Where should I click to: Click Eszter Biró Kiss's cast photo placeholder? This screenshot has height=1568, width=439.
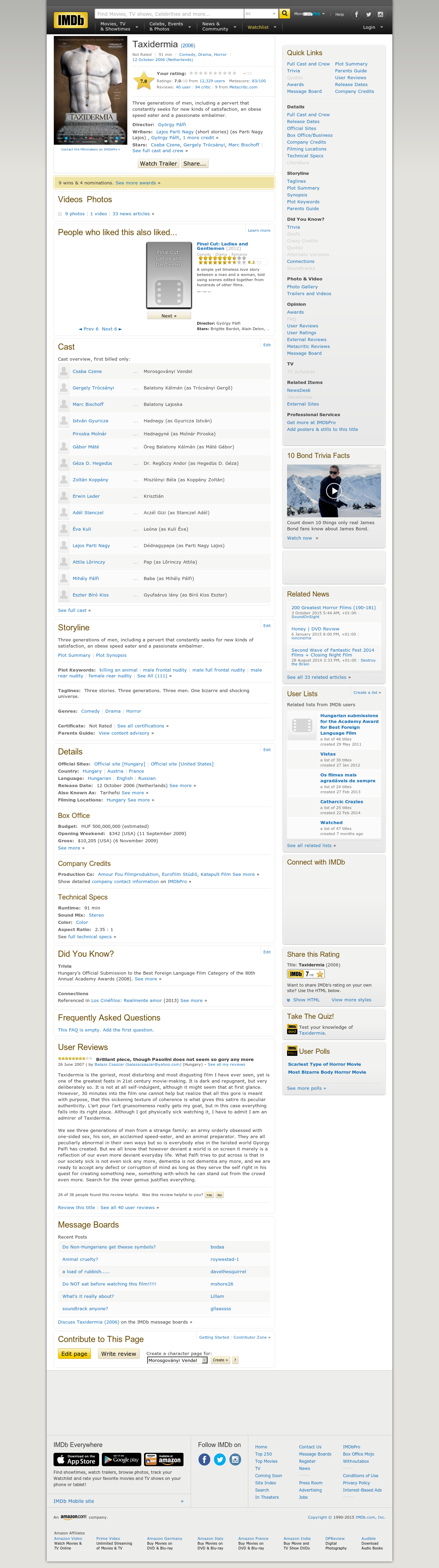63,595
